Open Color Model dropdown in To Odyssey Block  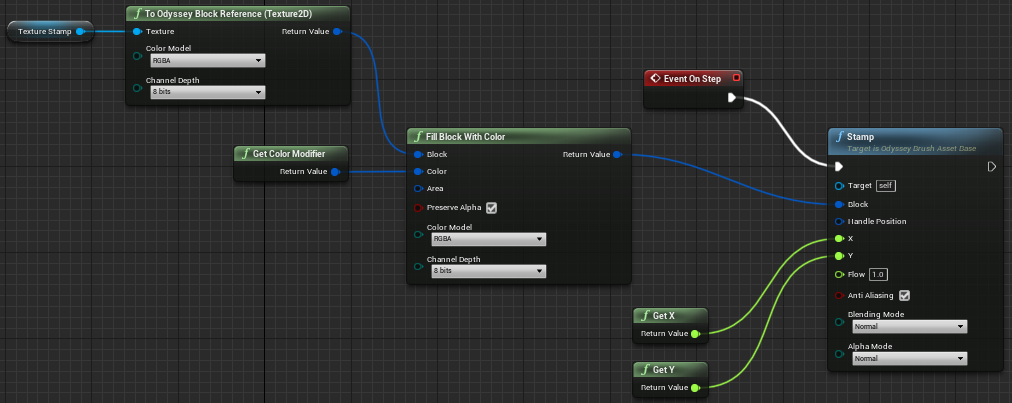click(207, 60)
